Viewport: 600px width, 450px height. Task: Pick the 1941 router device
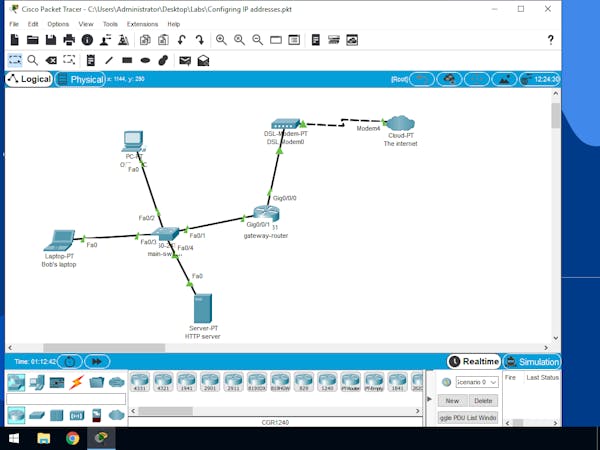pos(187,382)
